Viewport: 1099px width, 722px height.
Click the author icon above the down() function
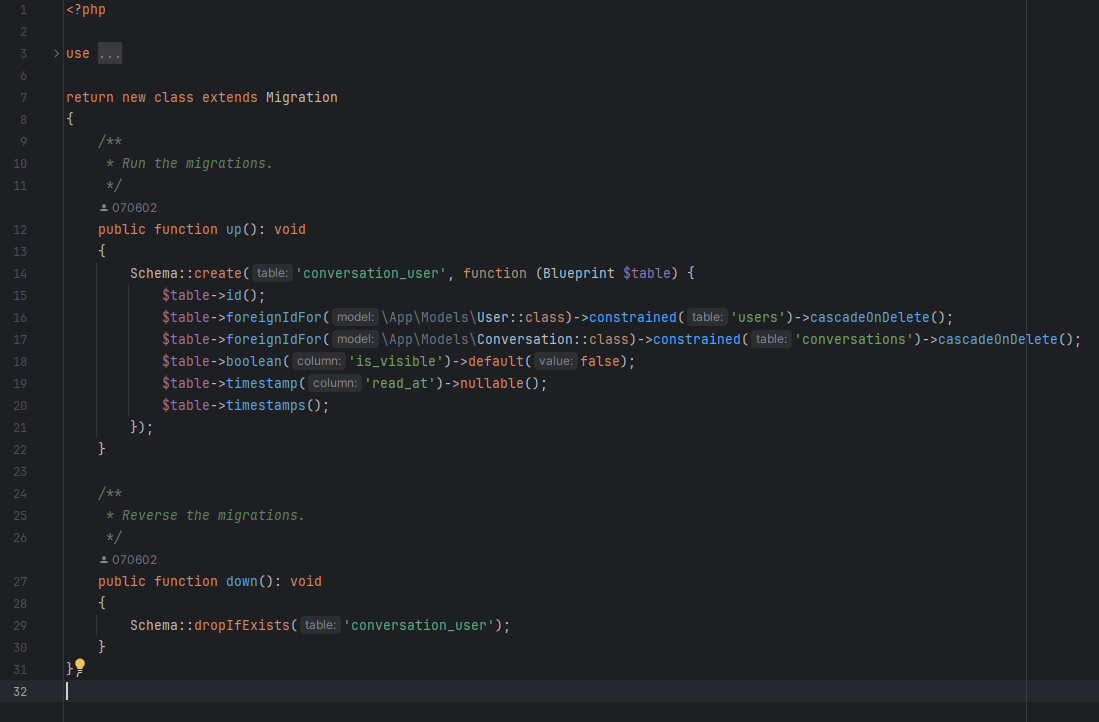104,560
